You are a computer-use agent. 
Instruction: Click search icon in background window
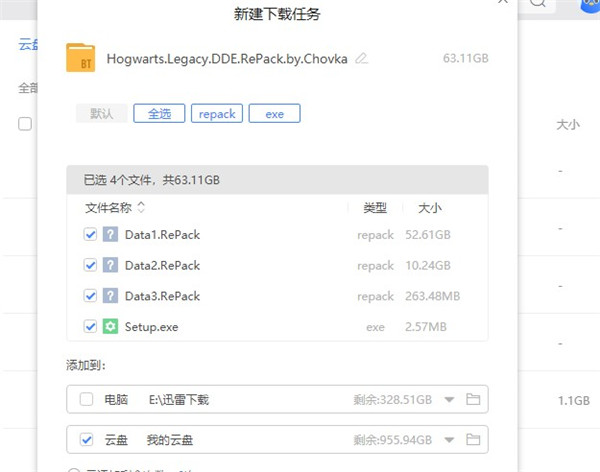[538, 3]
